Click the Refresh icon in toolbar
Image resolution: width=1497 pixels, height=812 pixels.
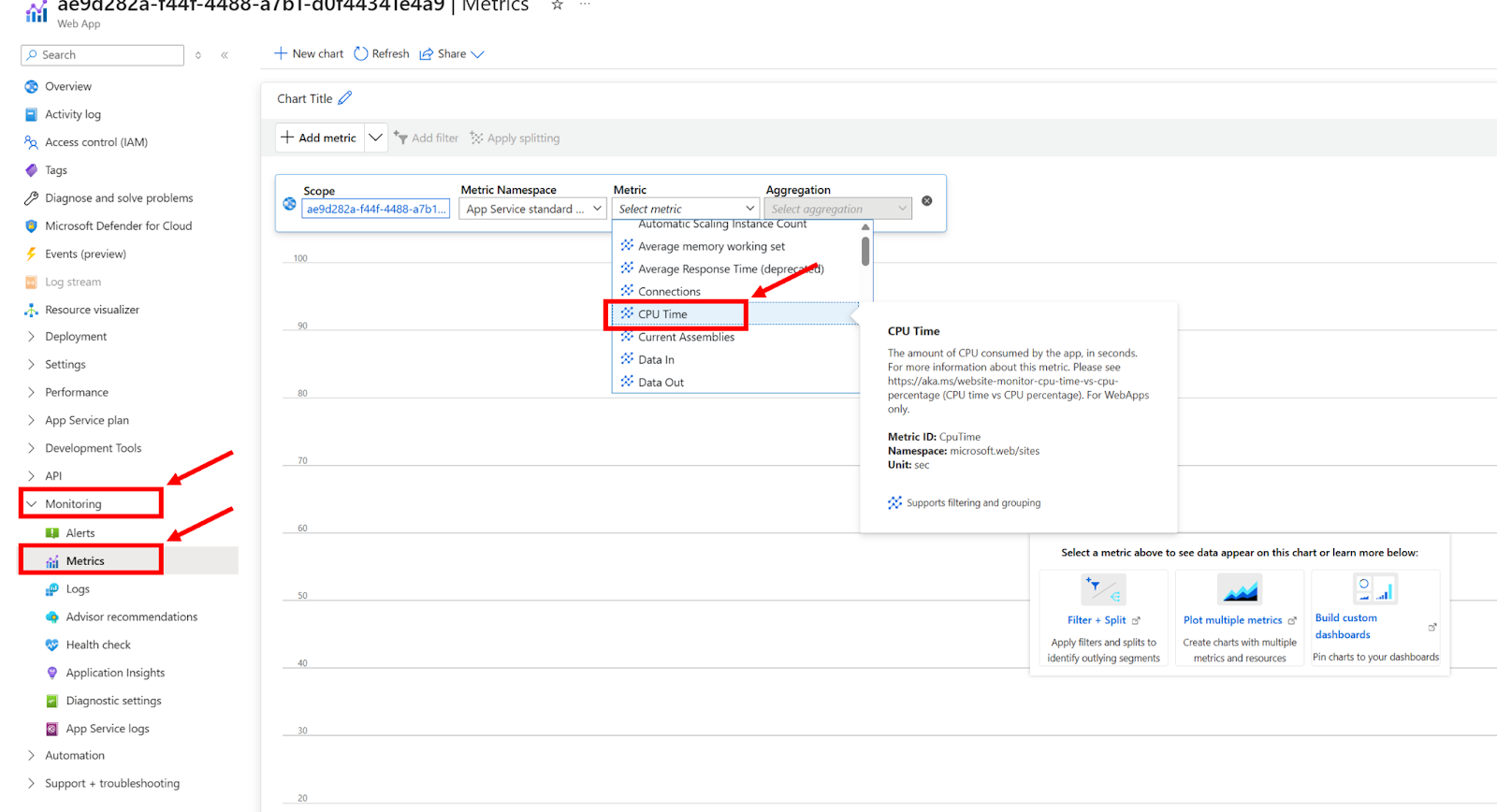pos(361,54)
